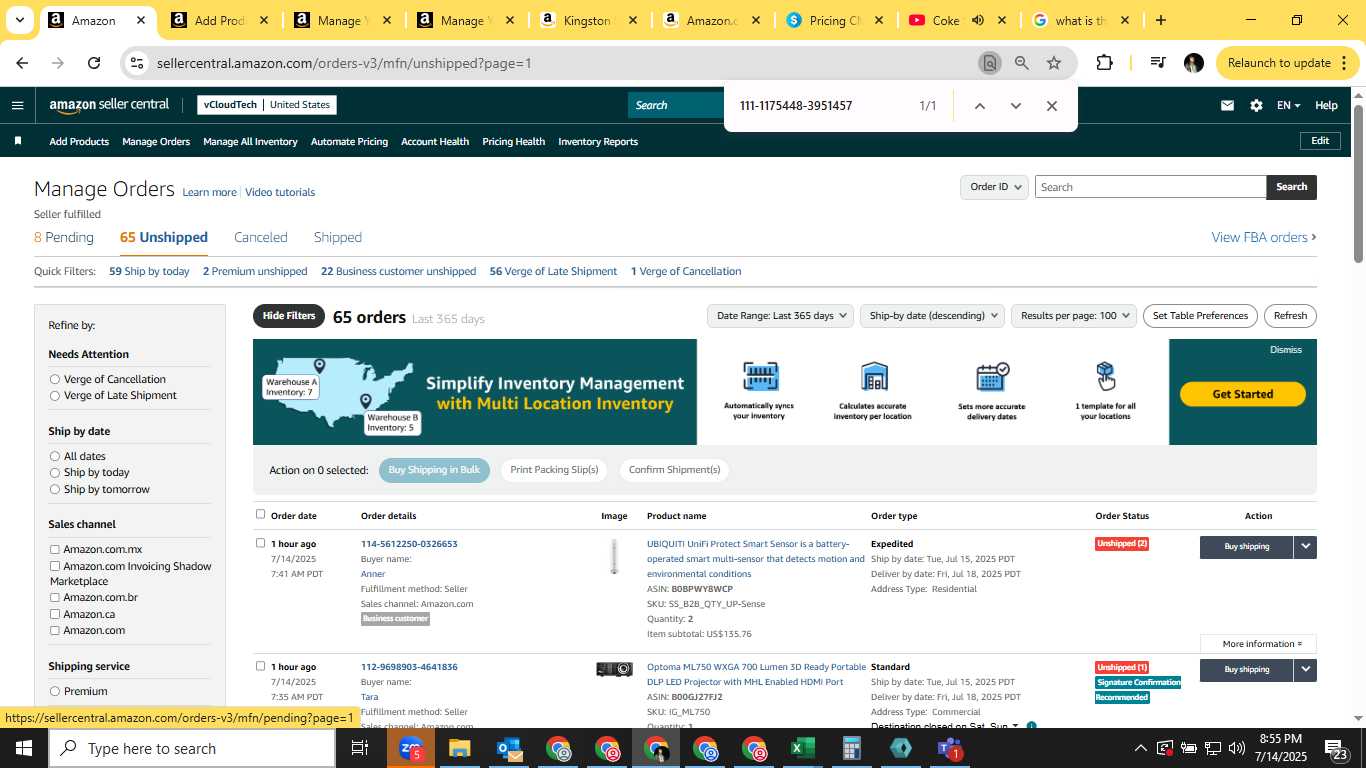Image resolution: width=1366 pixels, height=768 pixels.
Task: Open the Seller Central hamburger menu
Action: coord(17,105)
